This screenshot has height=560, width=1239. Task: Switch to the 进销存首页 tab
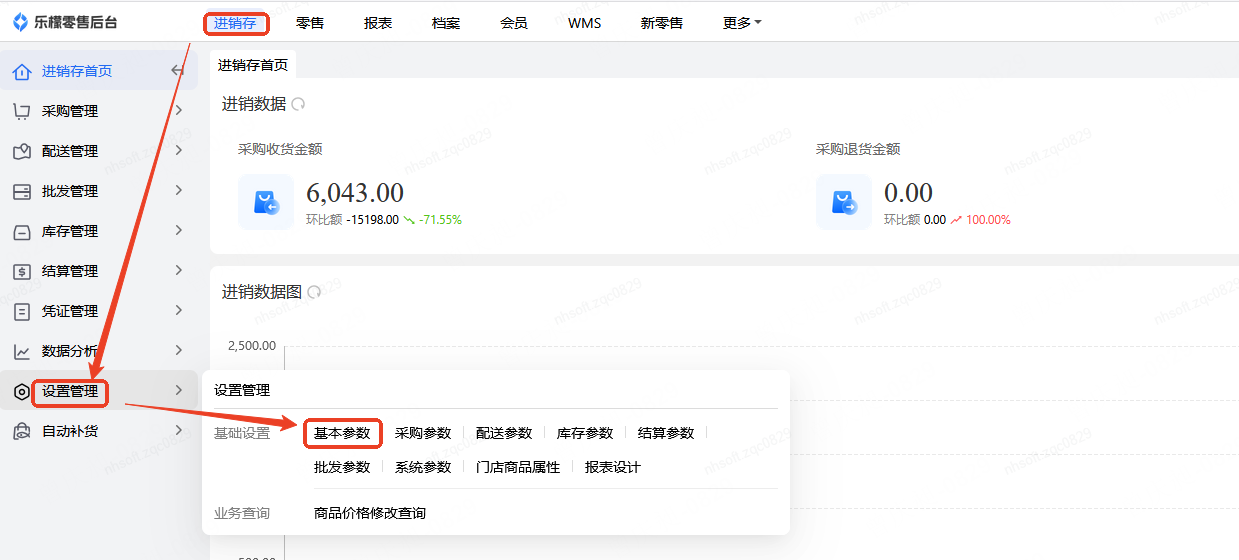point(253,65)
